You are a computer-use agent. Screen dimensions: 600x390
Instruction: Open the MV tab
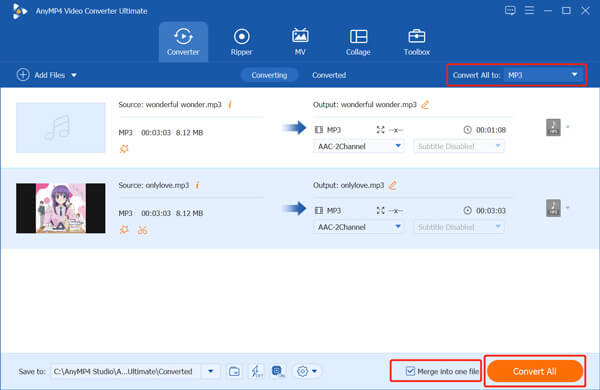pyautogui.click(x=300, y=42)
